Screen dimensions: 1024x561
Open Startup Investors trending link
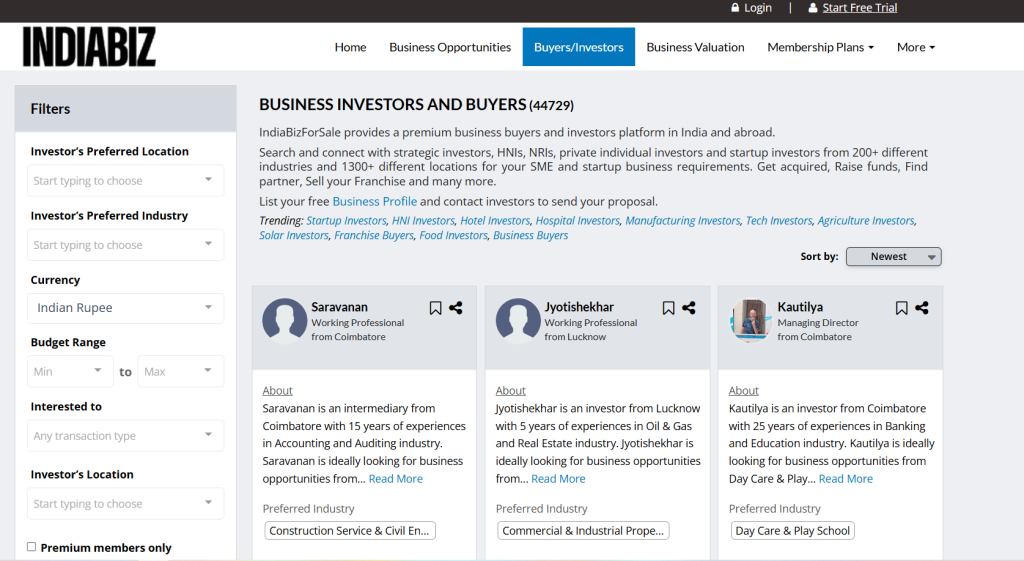(x=346, y=221)
